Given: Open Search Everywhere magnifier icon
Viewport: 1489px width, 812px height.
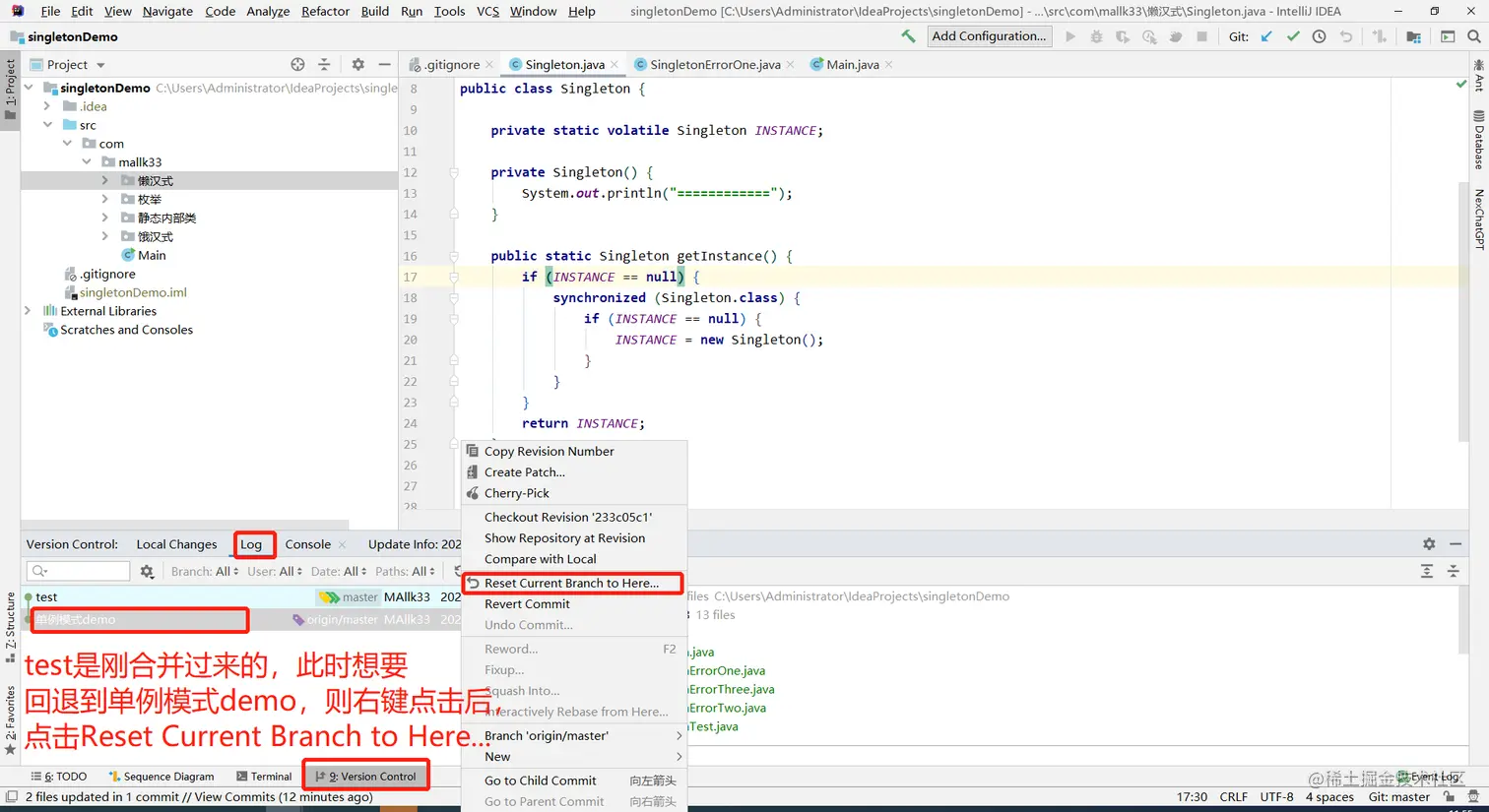Looking at the screenshot, I should [1475, 36].
